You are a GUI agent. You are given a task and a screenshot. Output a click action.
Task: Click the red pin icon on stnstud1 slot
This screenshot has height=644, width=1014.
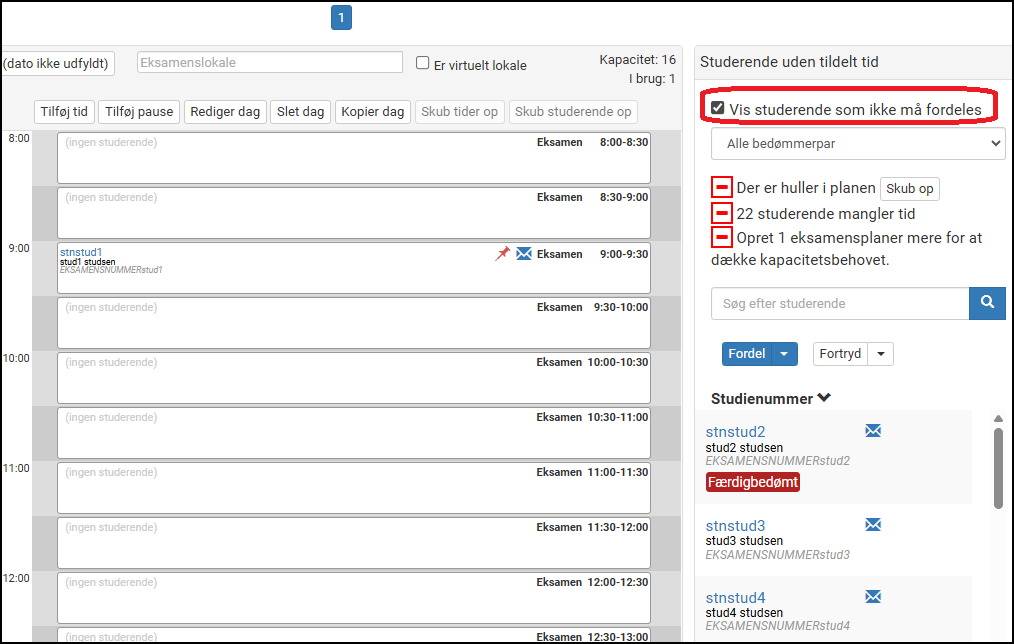(502, 254)
